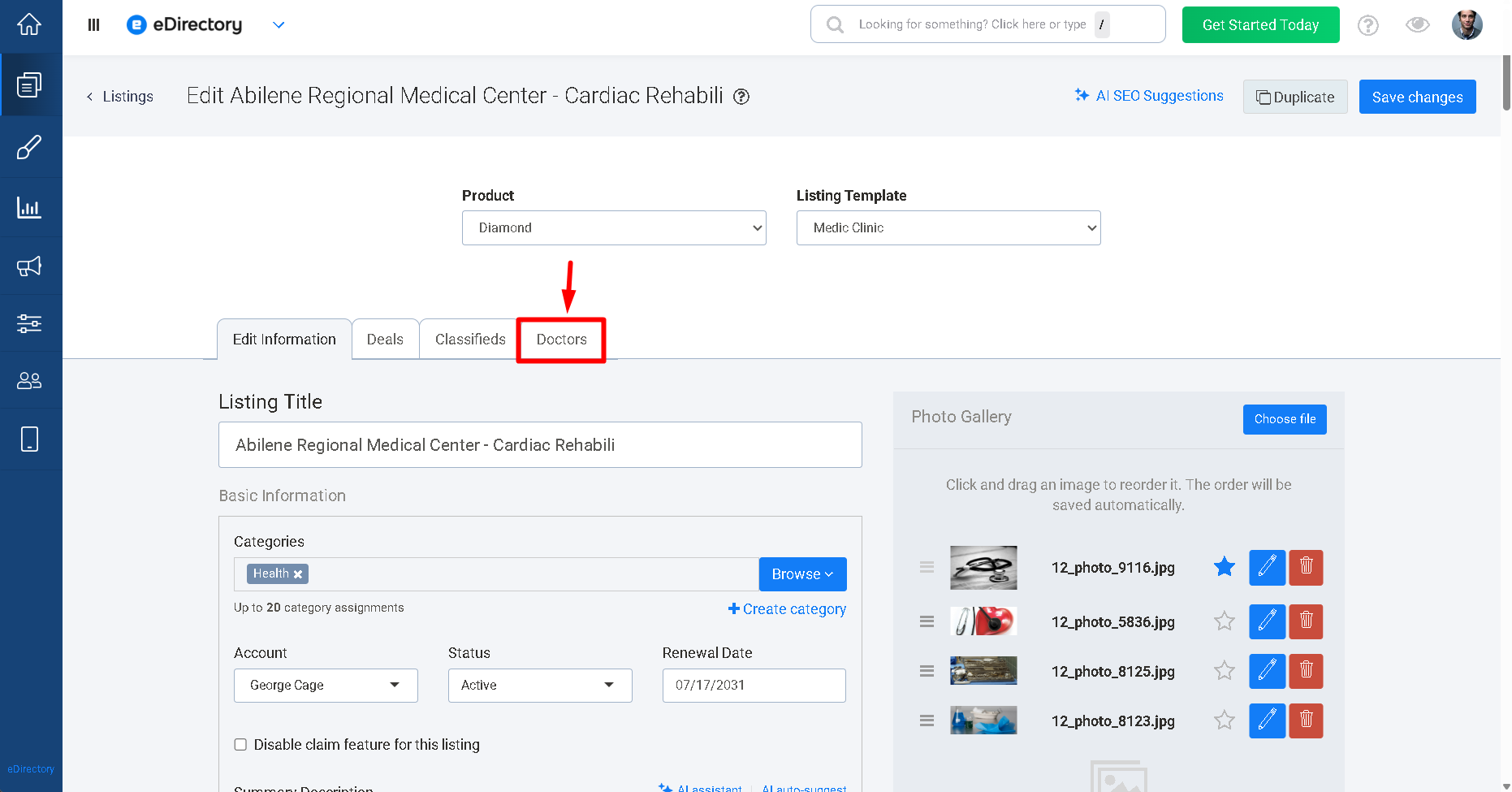Click Get Started Today button
Viewport: 1512px width, 792px height.
1261,25
